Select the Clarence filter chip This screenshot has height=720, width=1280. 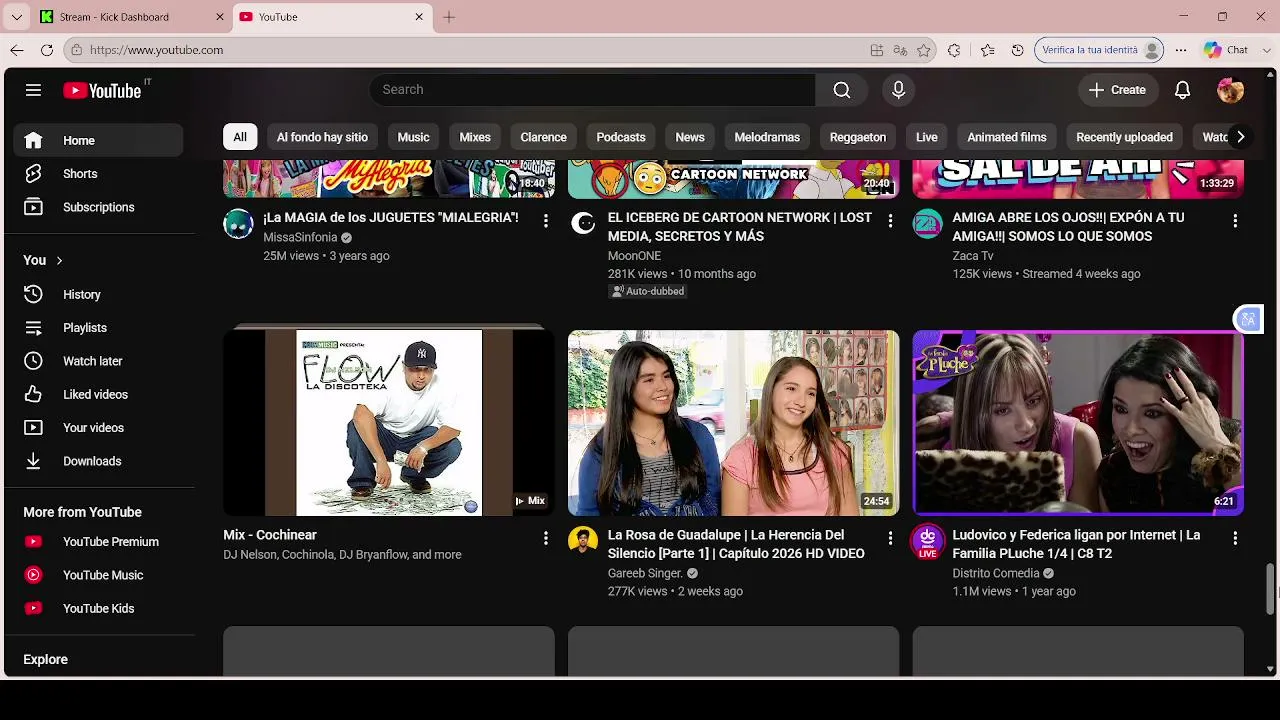coord(544,137)
